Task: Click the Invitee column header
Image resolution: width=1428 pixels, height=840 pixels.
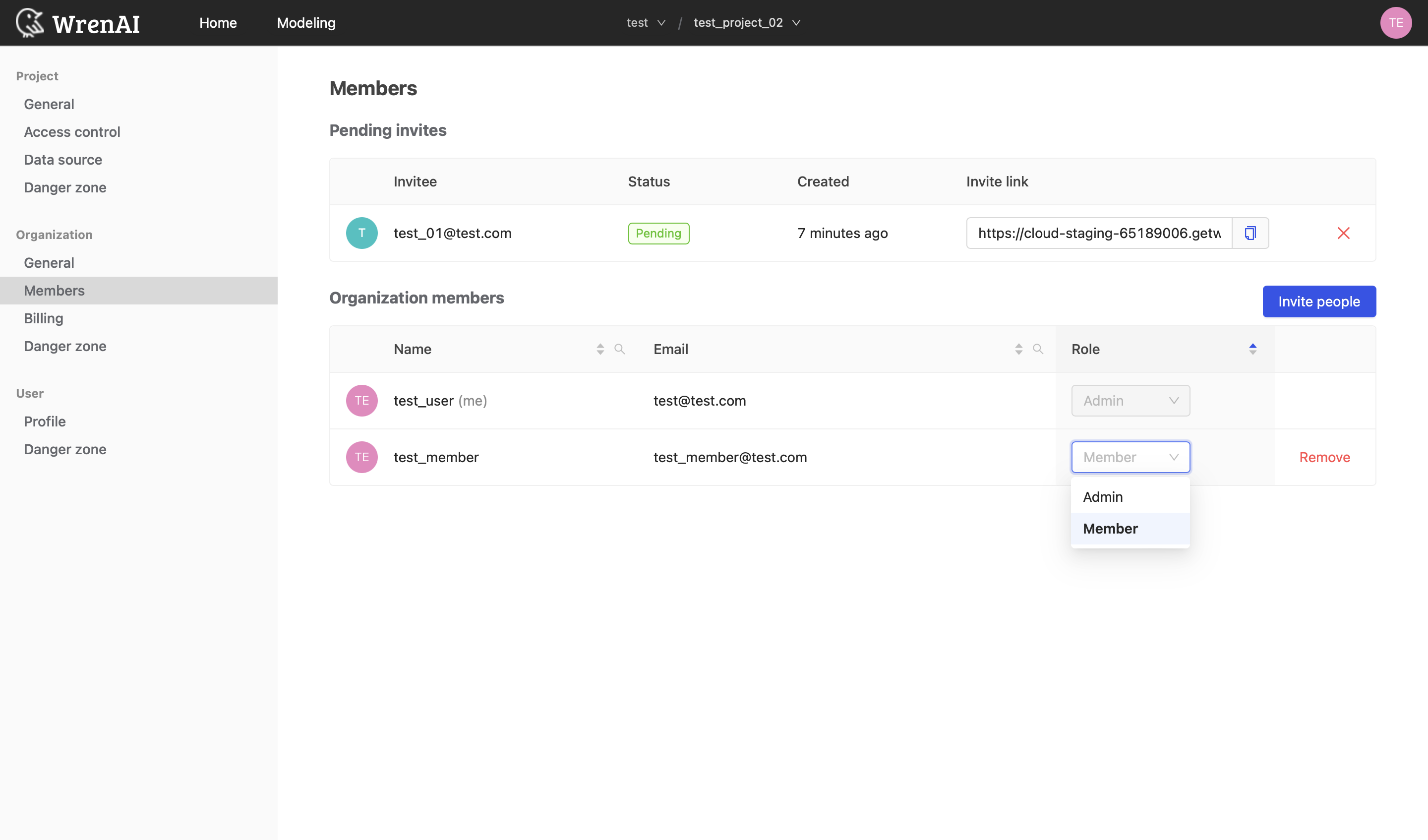Action: tap(415, 181)
